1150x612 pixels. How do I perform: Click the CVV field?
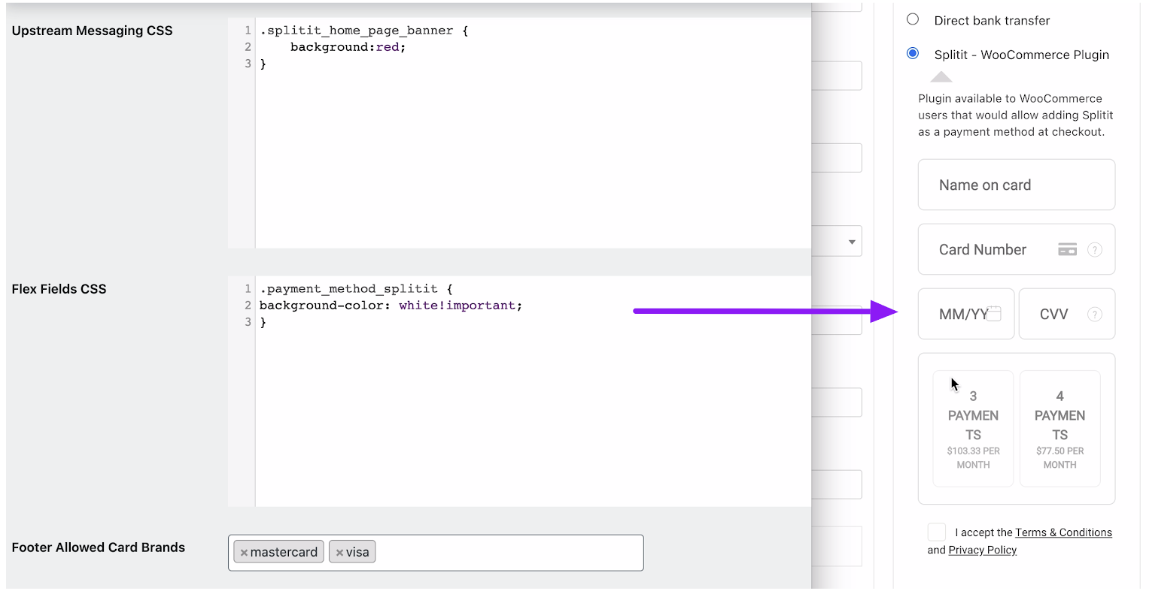[1067, 314]
